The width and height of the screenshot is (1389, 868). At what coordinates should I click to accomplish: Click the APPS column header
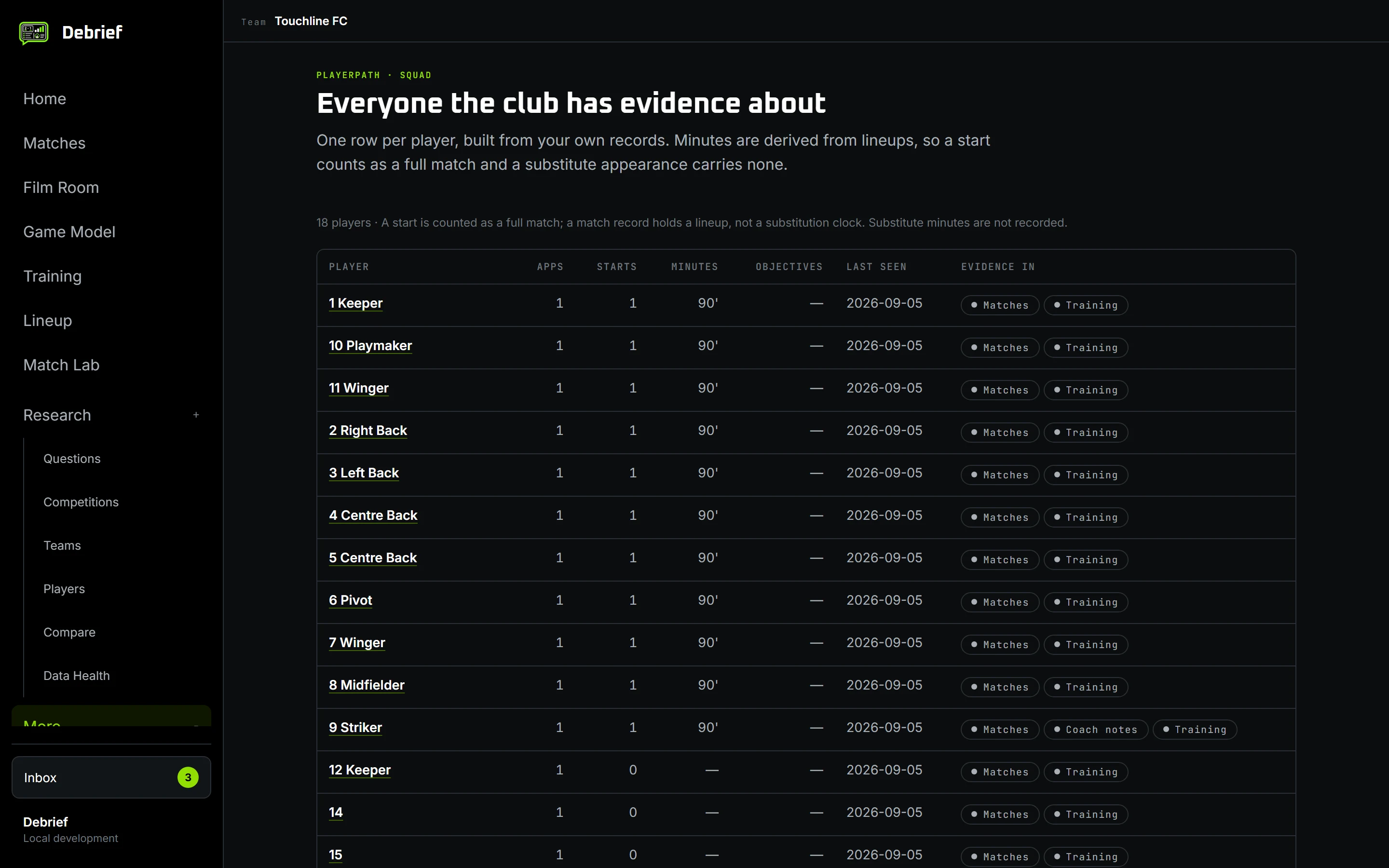click(550, 267)
